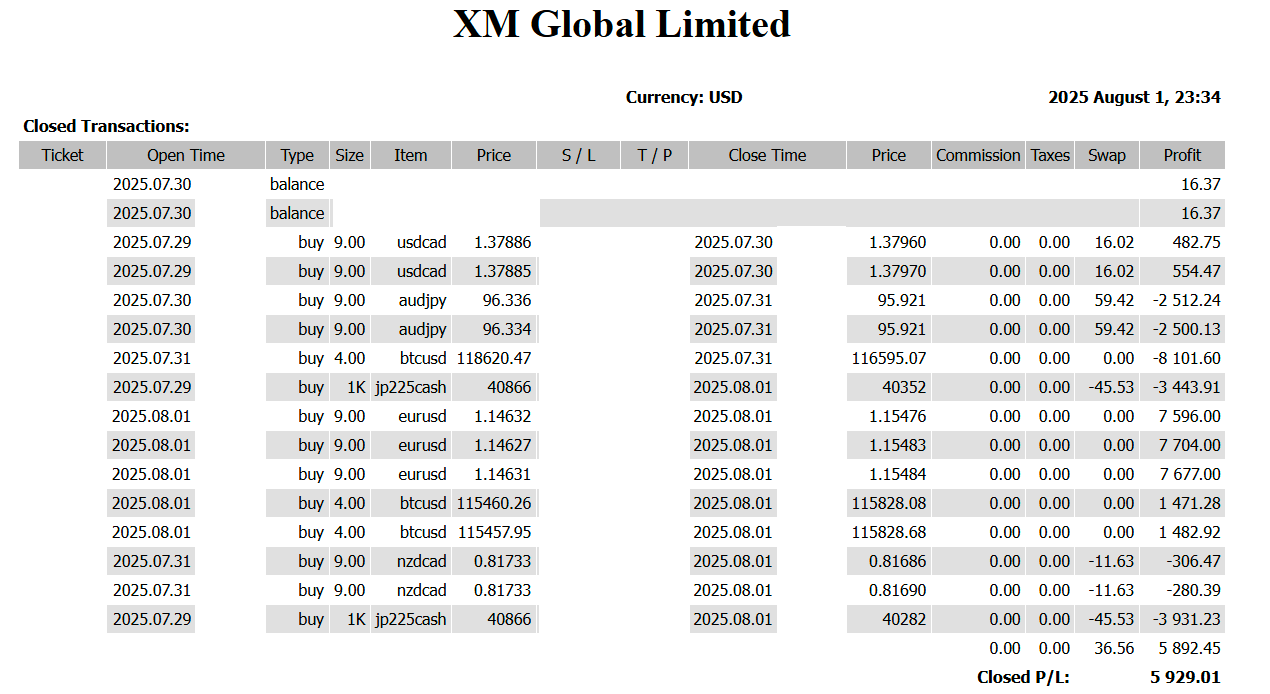The width and height of the screenshot is (1270, 694).
Task: Click the Ticket column header
Action: pyautogui.click(x=62, y=155)
